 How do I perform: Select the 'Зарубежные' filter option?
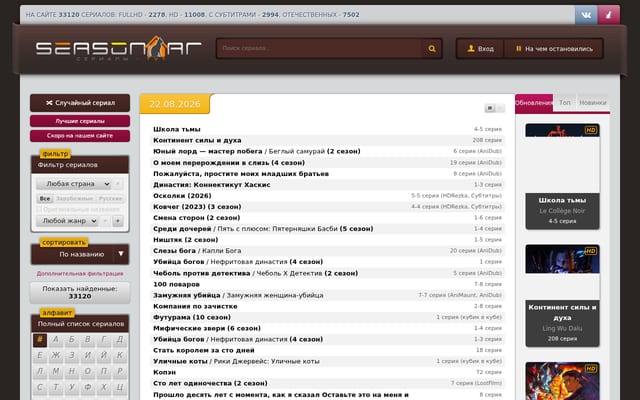75,199
